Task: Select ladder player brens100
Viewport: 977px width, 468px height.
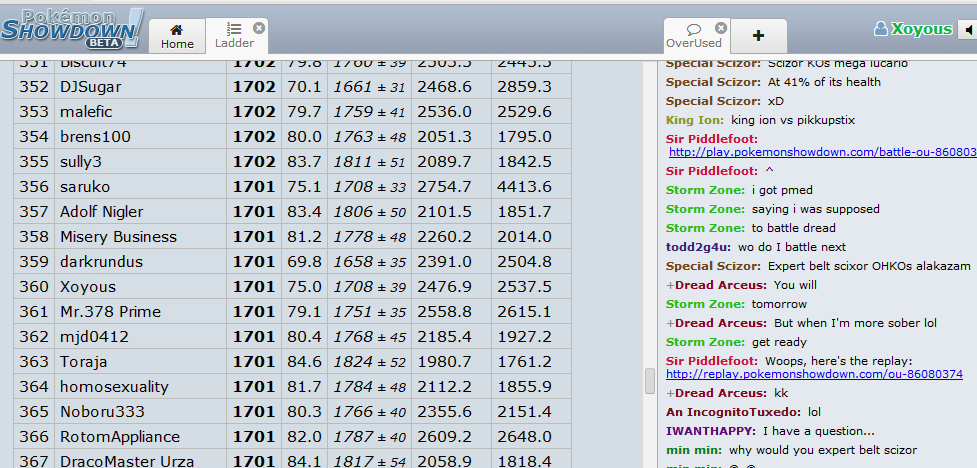Action: point(95,136)
